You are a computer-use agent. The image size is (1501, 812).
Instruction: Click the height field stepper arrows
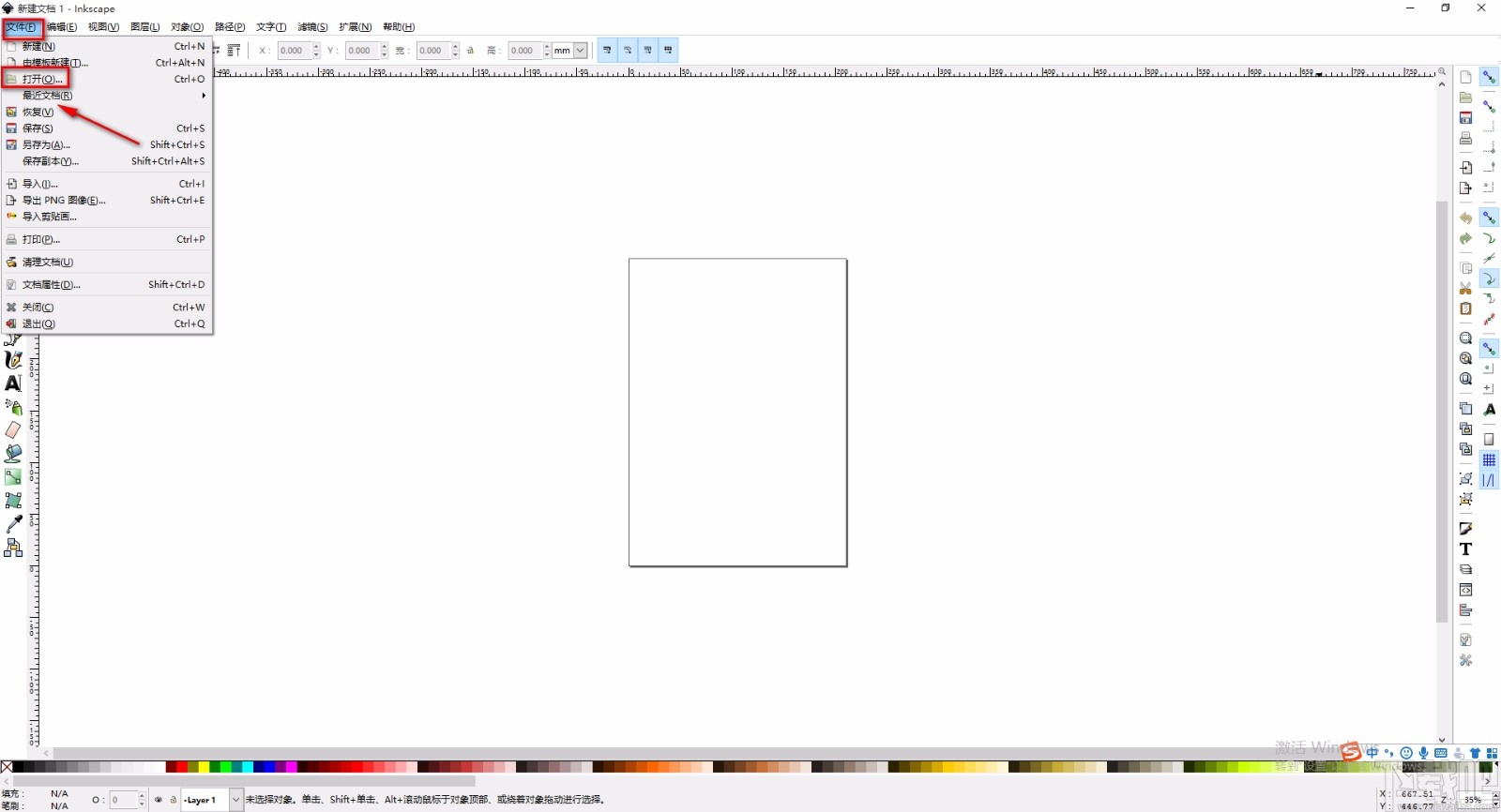(x=547, y=51)
